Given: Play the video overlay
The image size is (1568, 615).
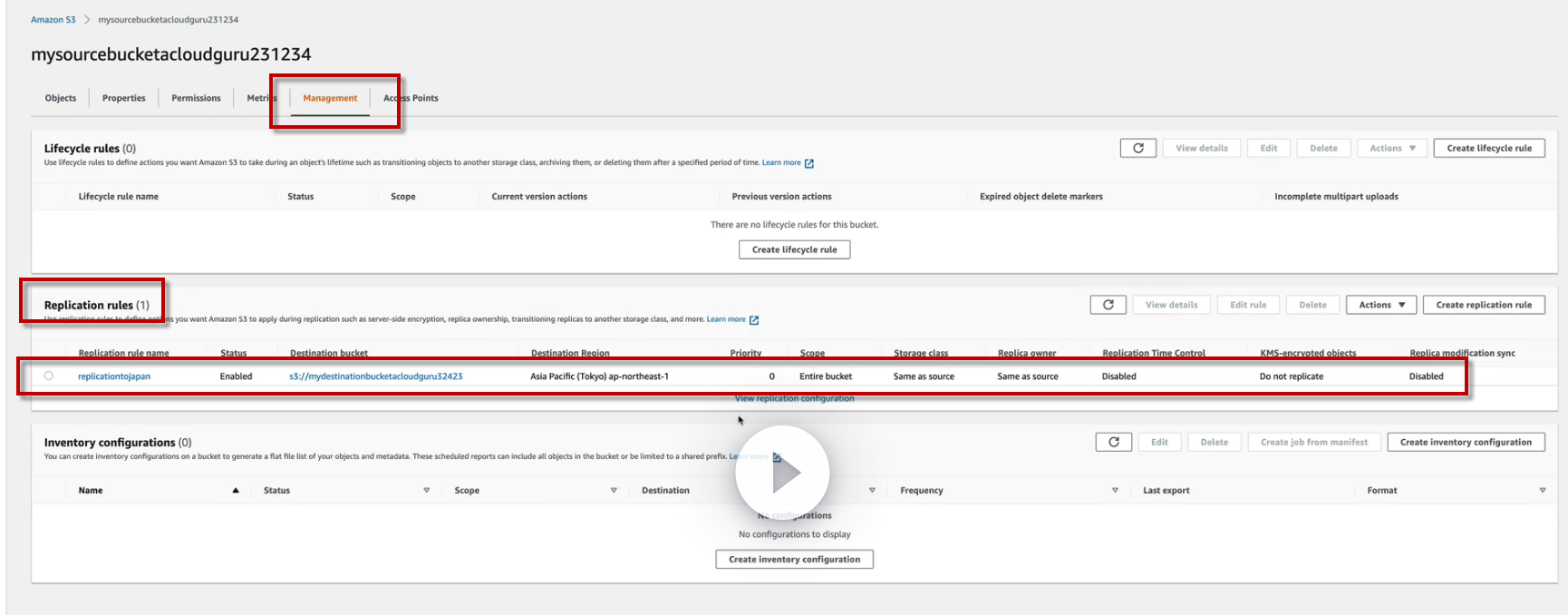Looking at the screenshot, I should point(782,473).
